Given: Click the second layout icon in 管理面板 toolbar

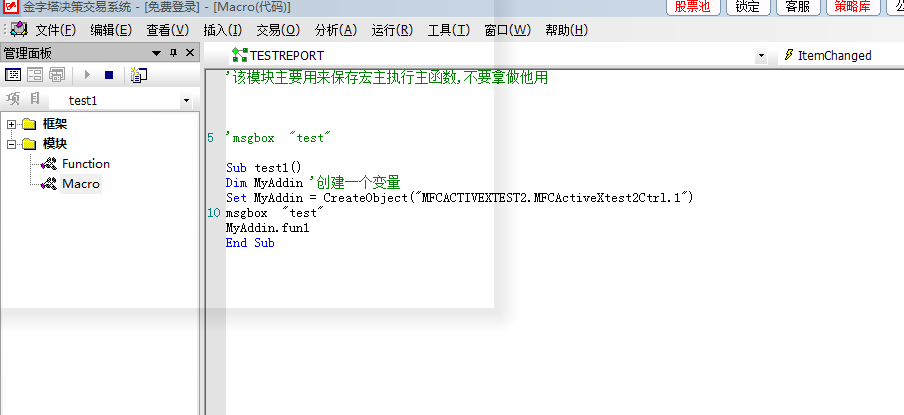Looking at the screenshot, I should 35,74.
